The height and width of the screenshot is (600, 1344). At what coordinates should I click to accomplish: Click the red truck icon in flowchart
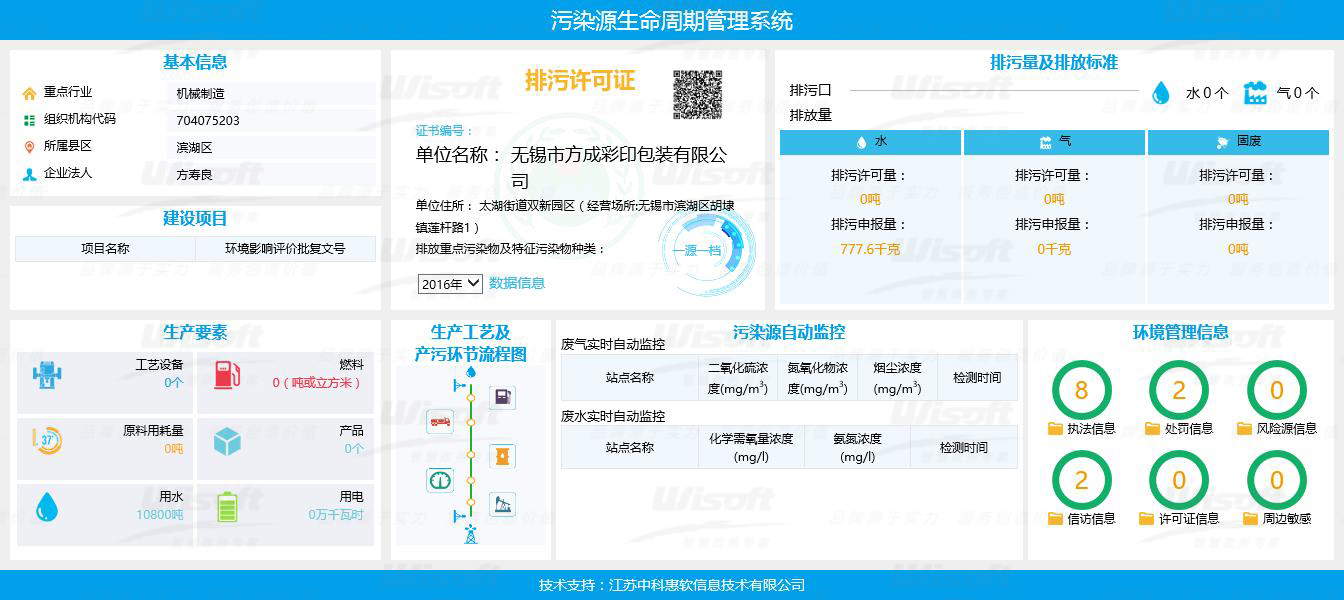click(x=440, y=421)
